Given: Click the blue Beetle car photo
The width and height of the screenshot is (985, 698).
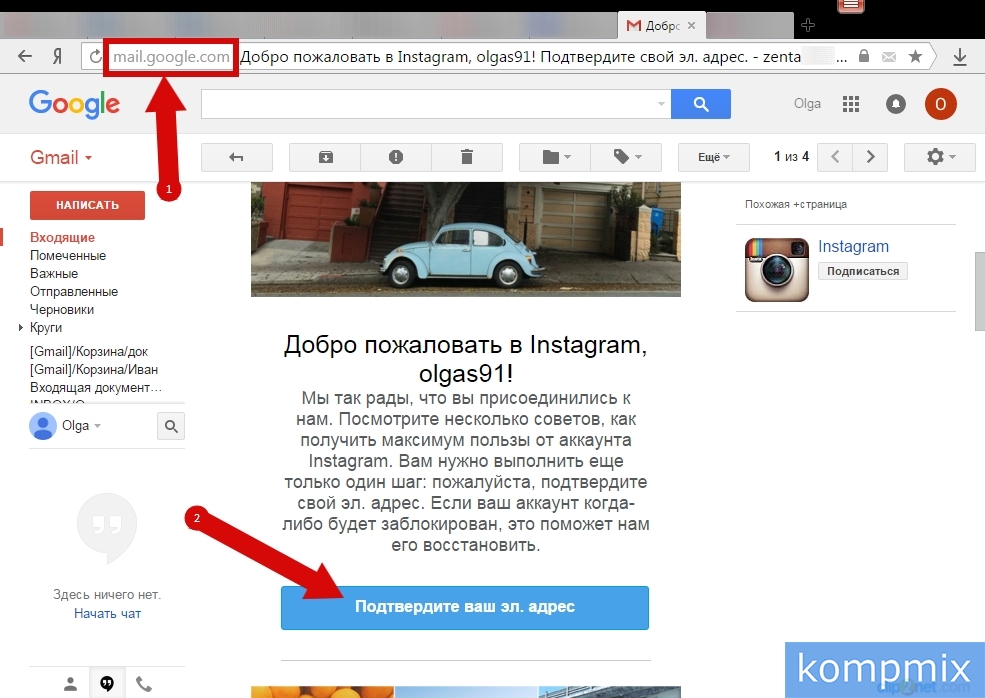Looking at the screenshot, I should pyautogui.click(x=465, y=239).
